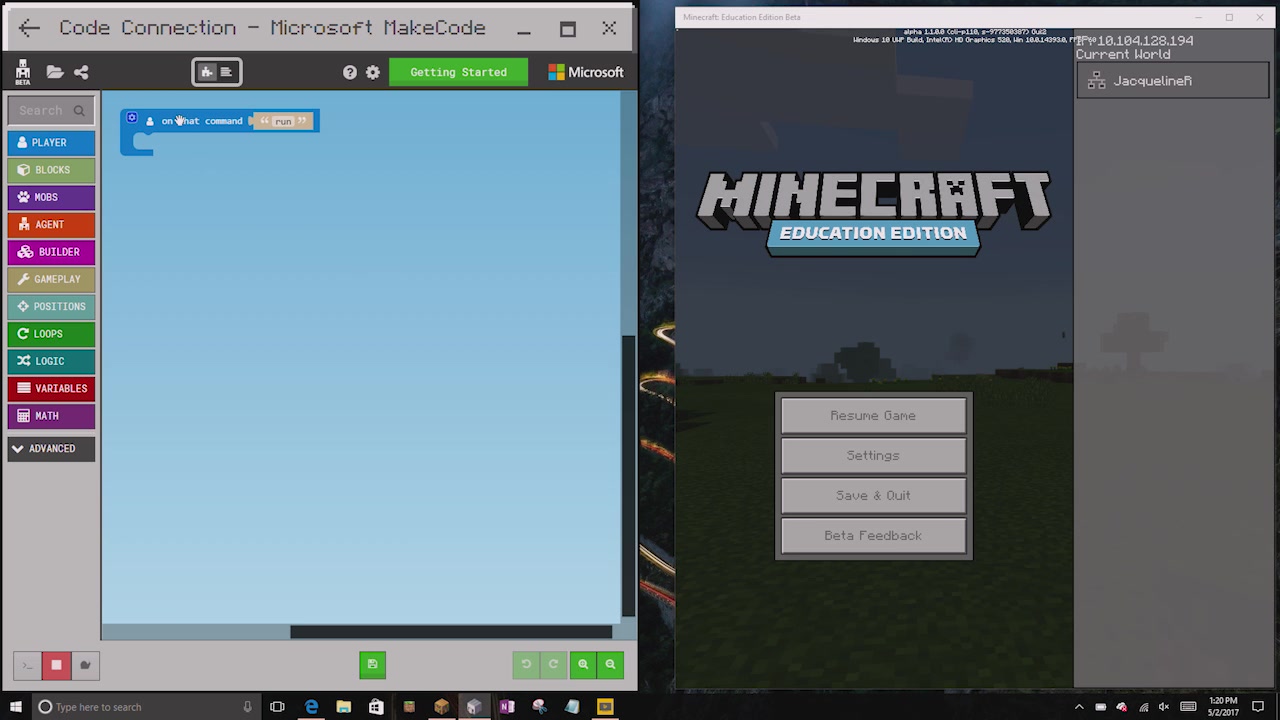Screen dimensions: 1280x720
Task: Share the project using share icon
Action: pyautogui.click(x=81, y=72)
